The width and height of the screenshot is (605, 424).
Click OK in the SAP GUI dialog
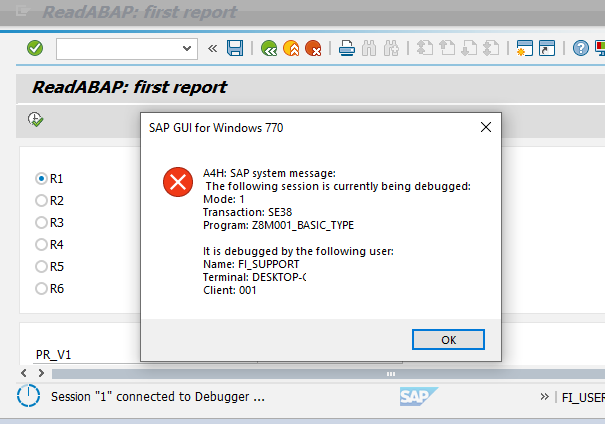click(448, 340)
